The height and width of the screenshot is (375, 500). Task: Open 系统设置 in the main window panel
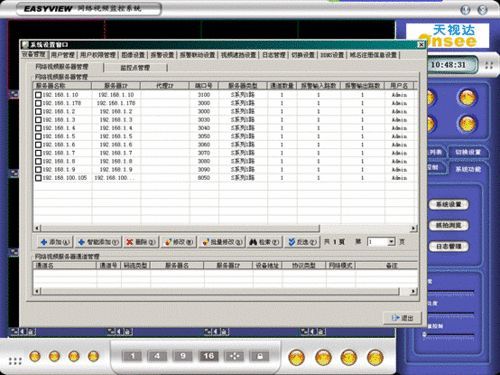[448, 204]
